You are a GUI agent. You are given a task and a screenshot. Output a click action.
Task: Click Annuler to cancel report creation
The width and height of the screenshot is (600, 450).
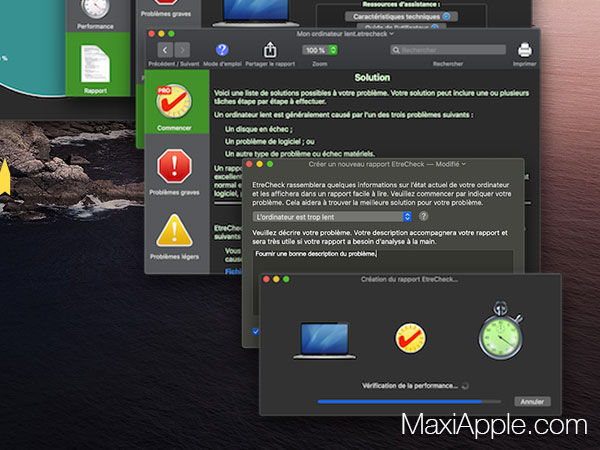click(x=532, y=401)
